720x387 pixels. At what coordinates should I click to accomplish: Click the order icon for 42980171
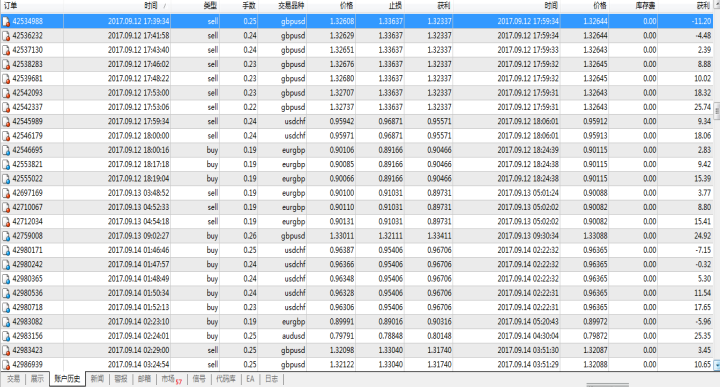tap(6, 251)
